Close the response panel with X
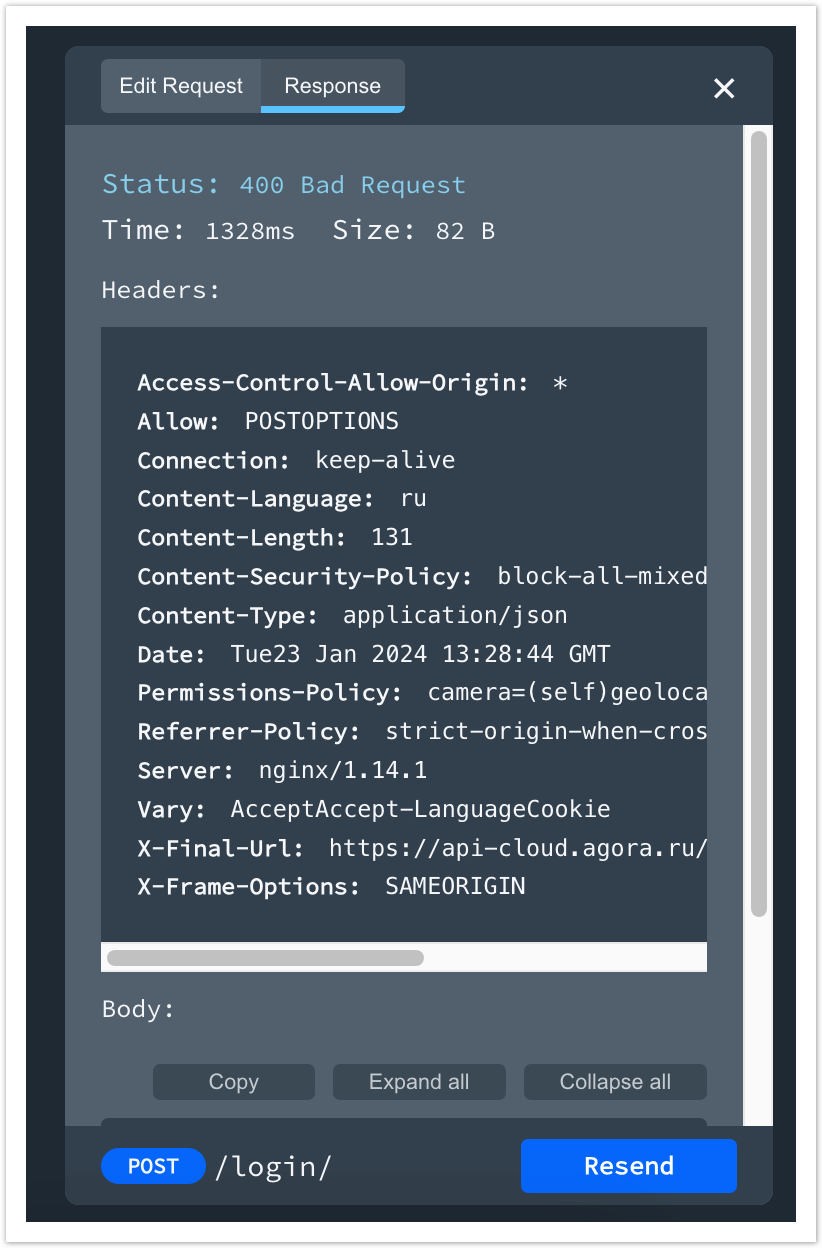Screen dimensions: 822x1248 724,88
